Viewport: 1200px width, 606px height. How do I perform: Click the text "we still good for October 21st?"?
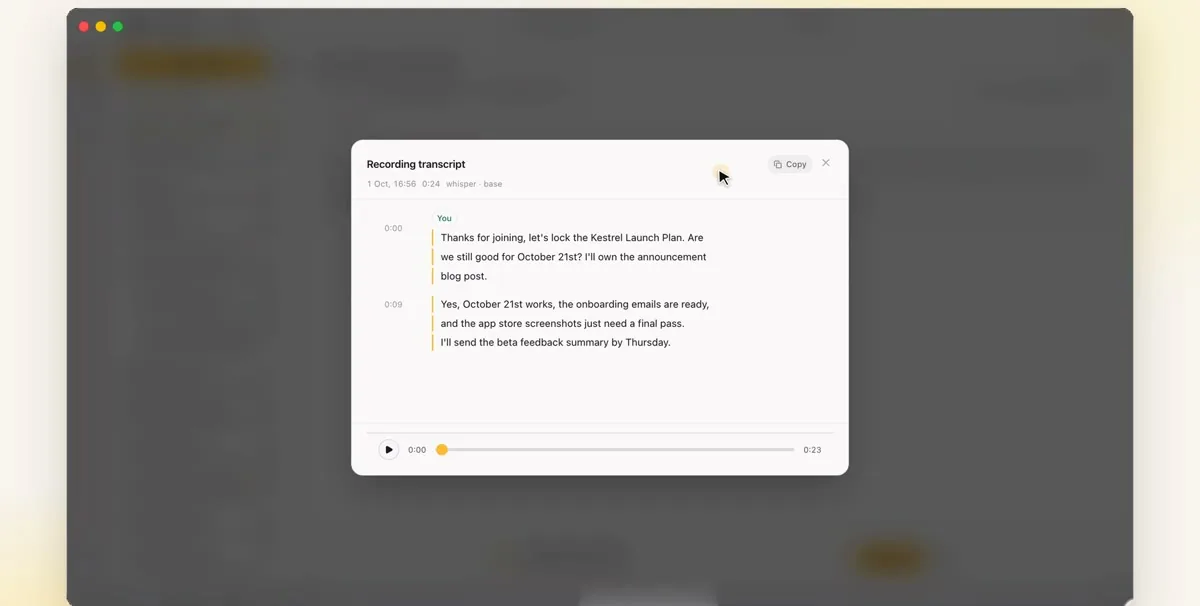point(512,257)
